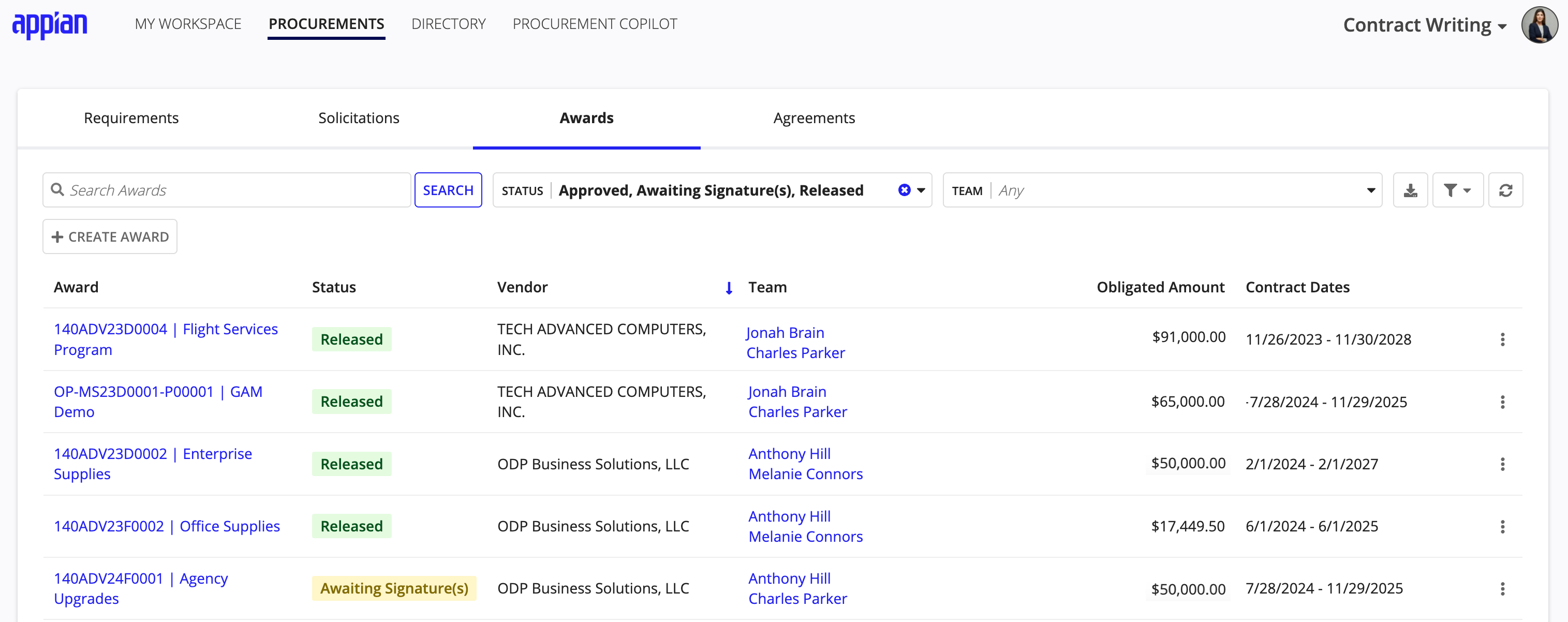Expand the Status filter dropdown
This screenshot has width=1568, height=622.
click(921, 190)
